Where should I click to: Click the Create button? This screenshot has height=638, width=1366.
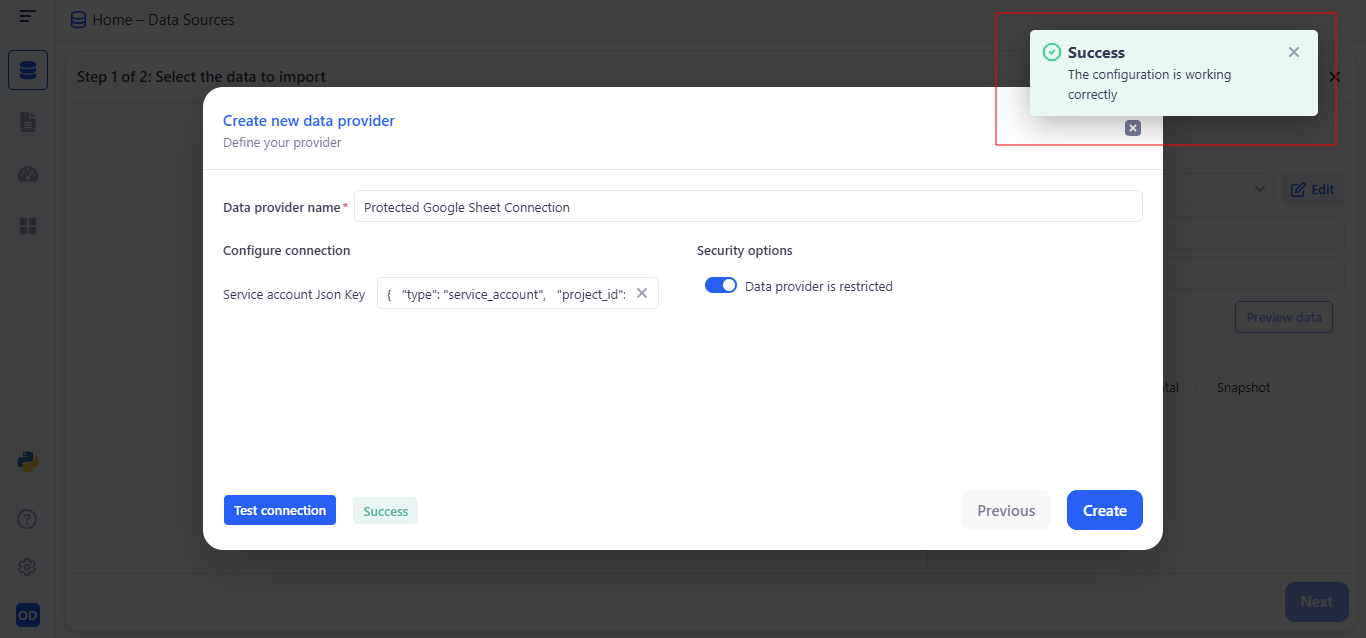coord(1104,510)
